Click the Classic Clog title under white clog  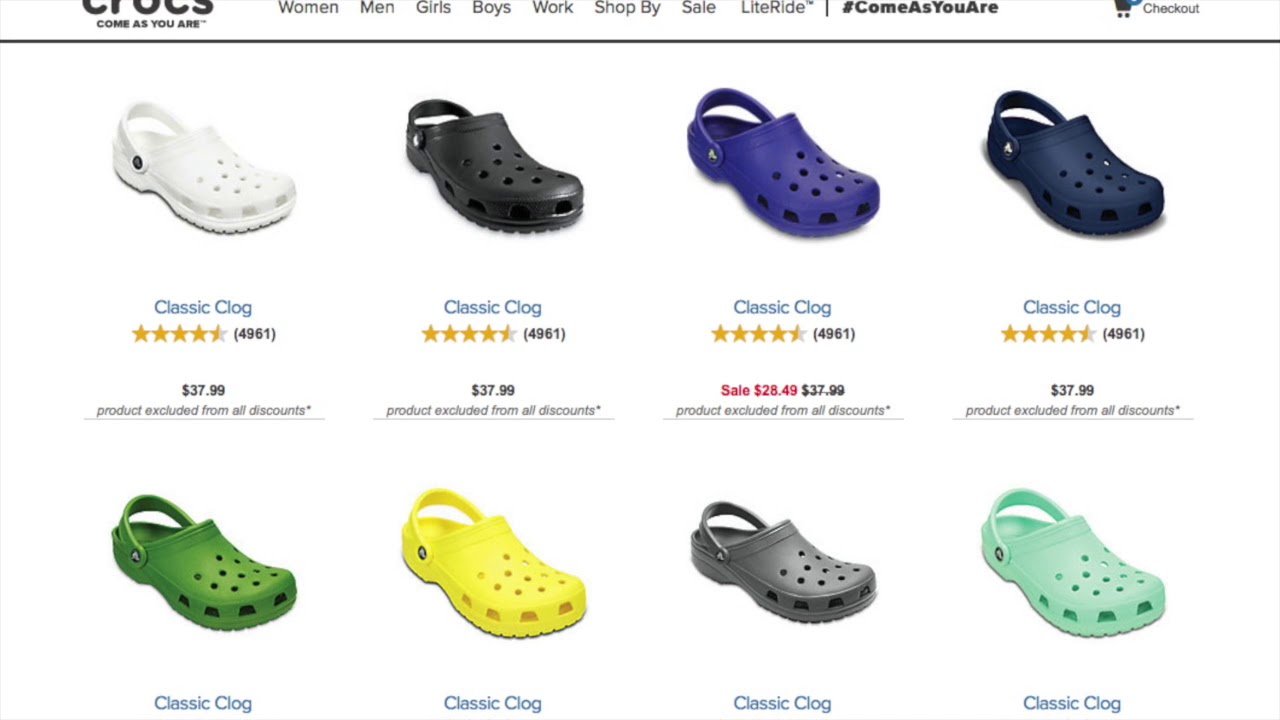[x=203, y=307]
